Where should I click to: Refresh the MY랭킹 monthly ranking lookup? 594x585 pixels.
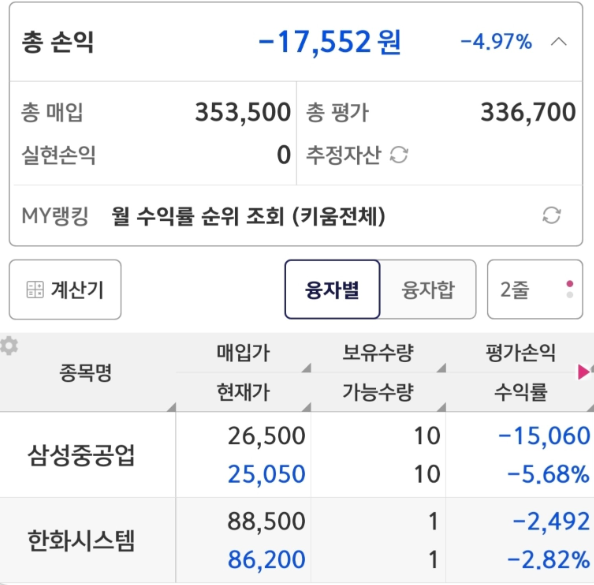click(x=552, y=215)
